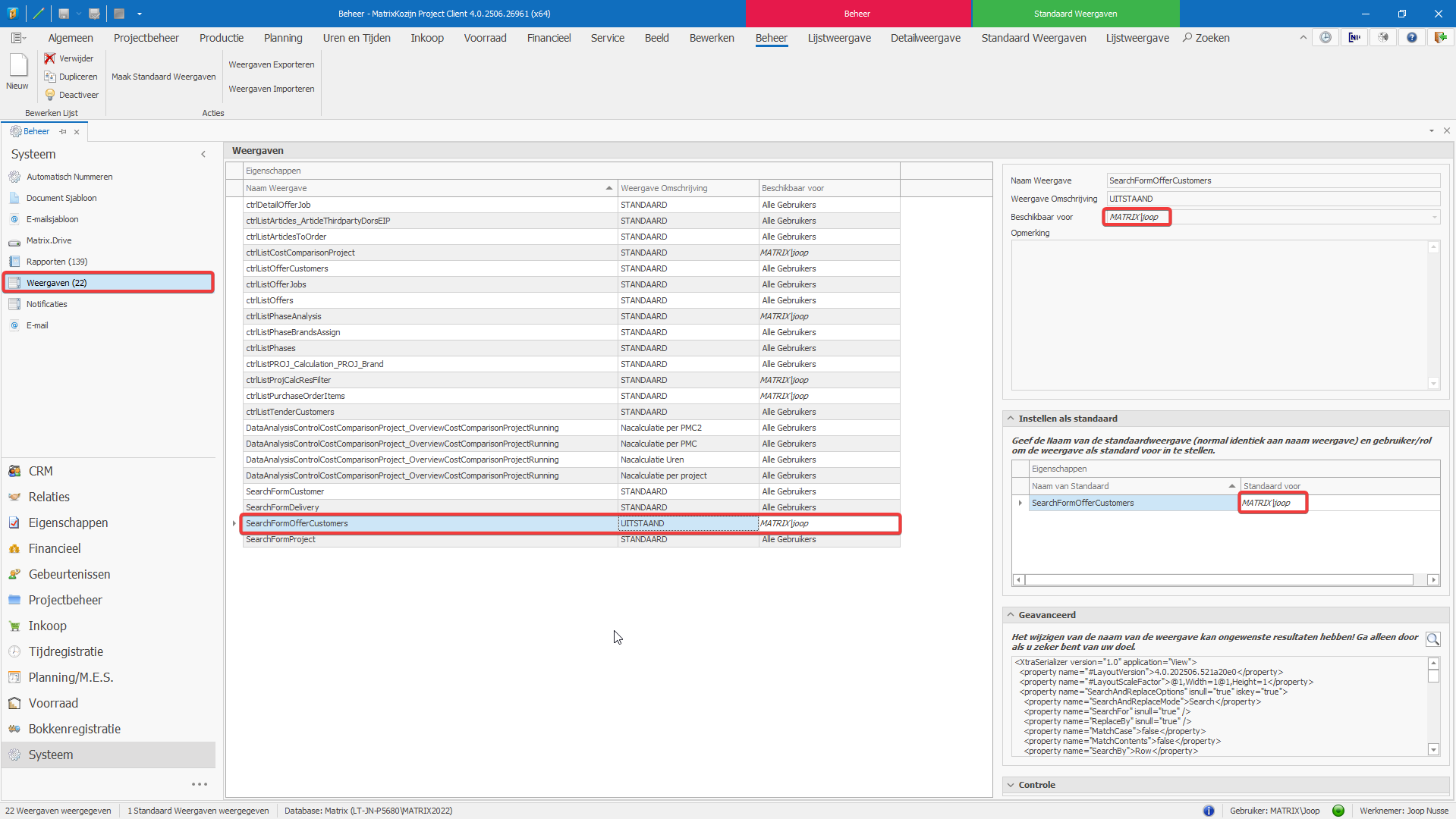Collapse the Systeem navigation pane

tap(203, 154)
